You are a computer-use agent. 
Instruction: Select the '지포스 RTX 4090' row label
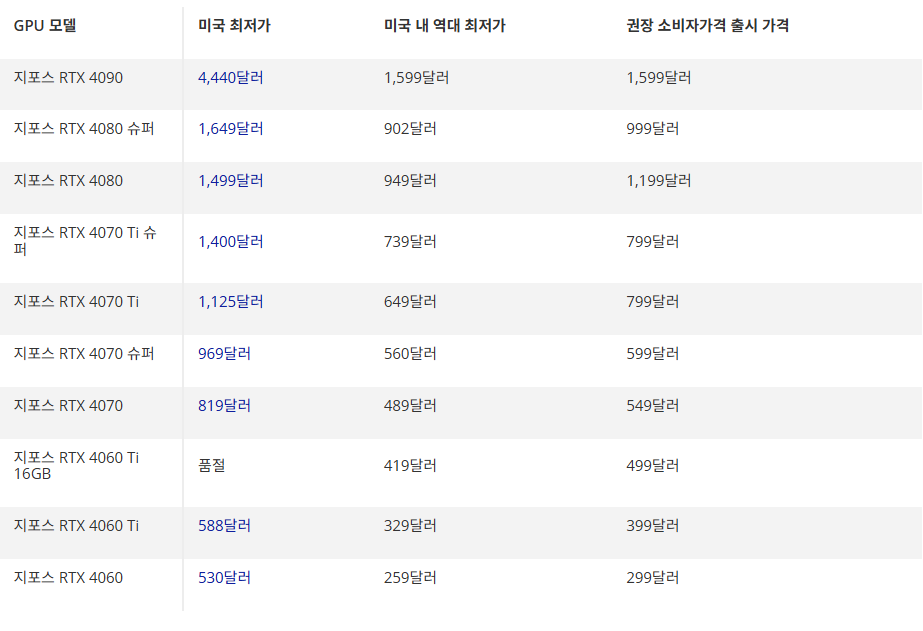point(68,78)
